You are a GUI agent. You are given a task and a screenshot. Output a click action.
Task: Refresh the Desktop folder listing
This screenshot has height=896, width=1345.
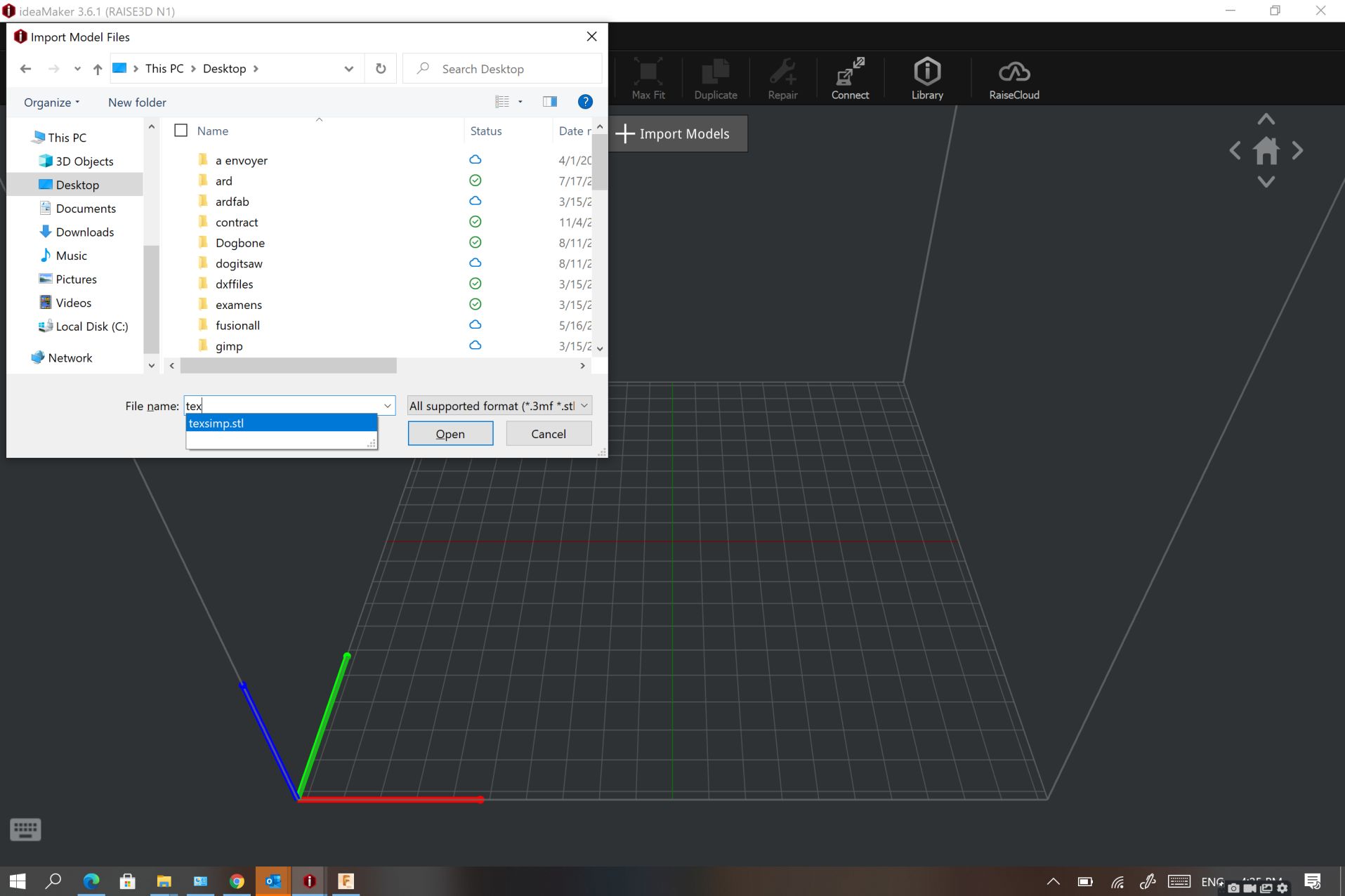(x=381, y=69)
